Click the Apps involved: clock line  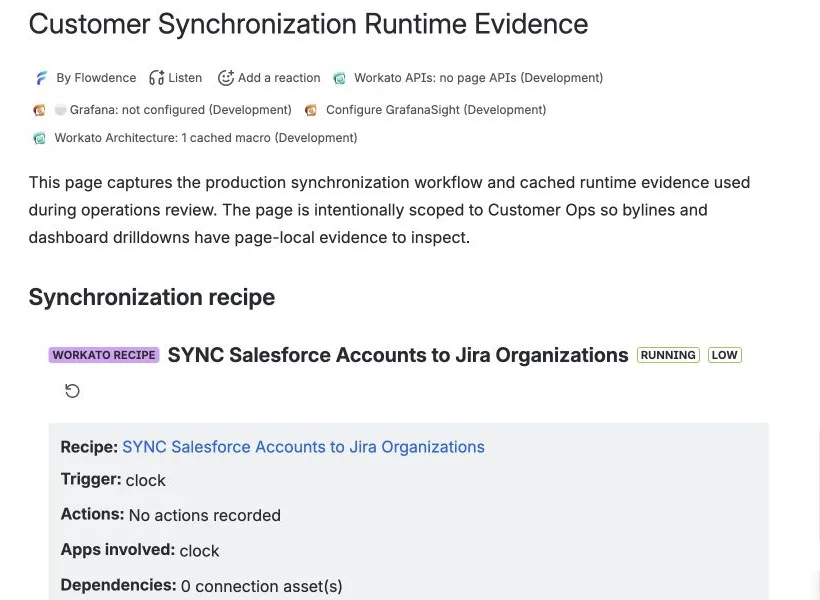(140, 550)
